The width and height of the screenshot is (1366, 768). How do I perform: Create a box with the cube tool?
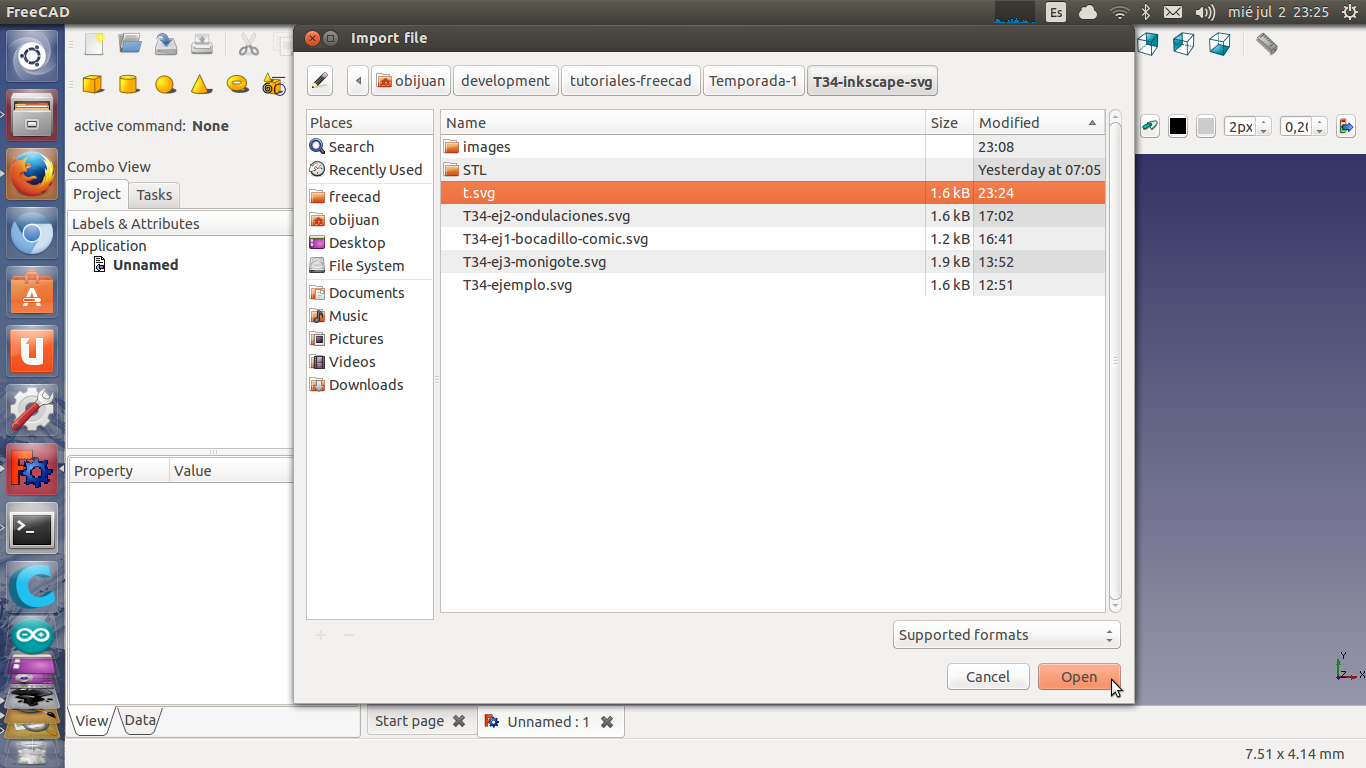(93, 84)
